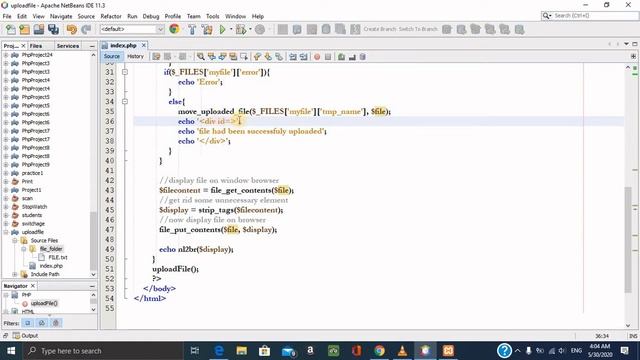Screen dimensions: 640x360
Task: Toggle first Navigator filter button
Action: pos(28,323)
